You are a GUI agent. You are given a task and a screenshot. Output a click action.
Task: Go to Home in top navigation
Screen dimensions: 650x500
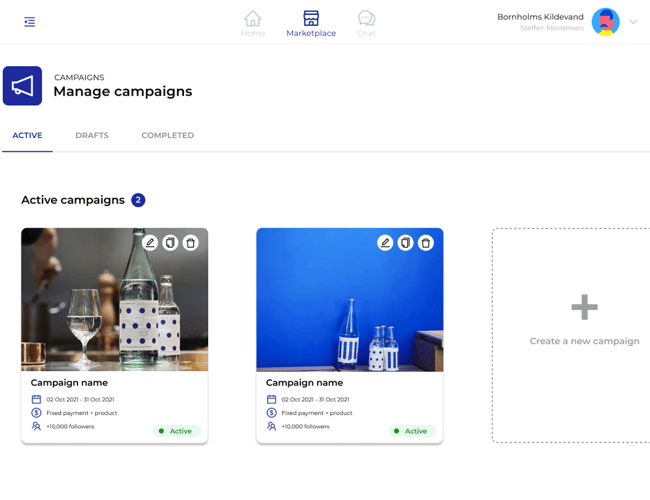(x=253, y=24)
